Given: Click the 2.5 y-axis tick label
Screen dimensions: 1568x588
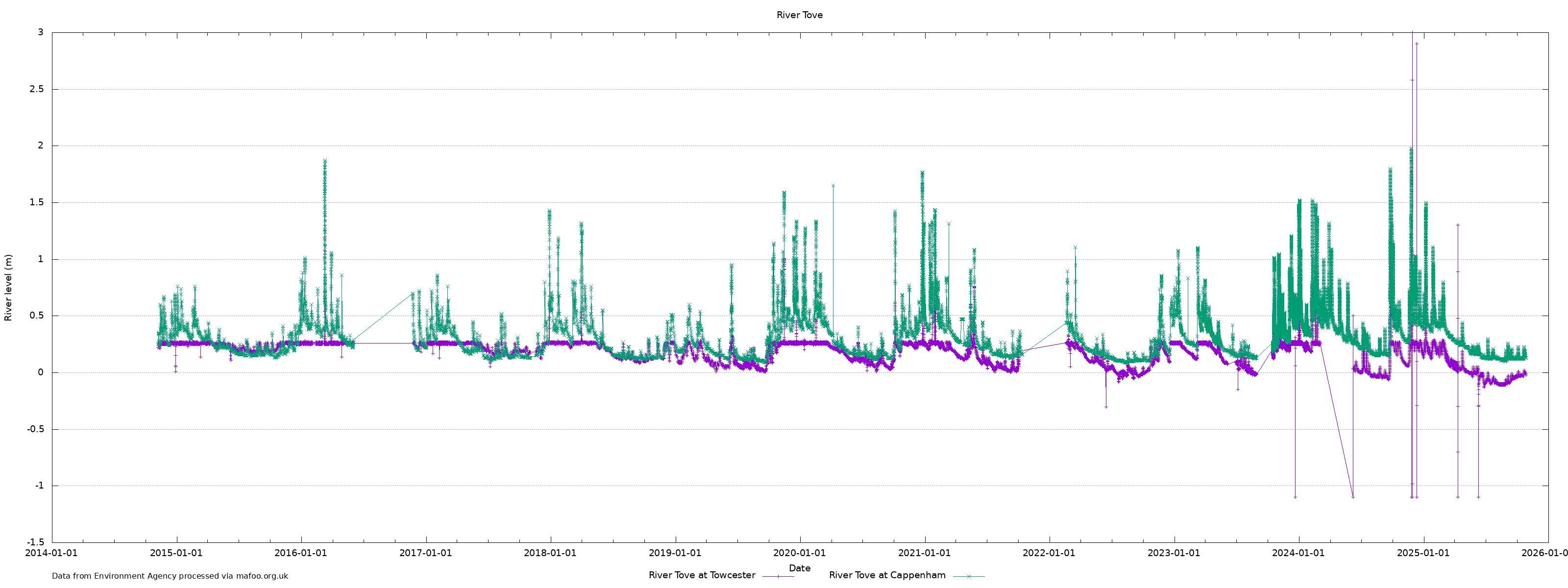Looking at the screenshot, I should pyautogui.click(x=37, y=90).
